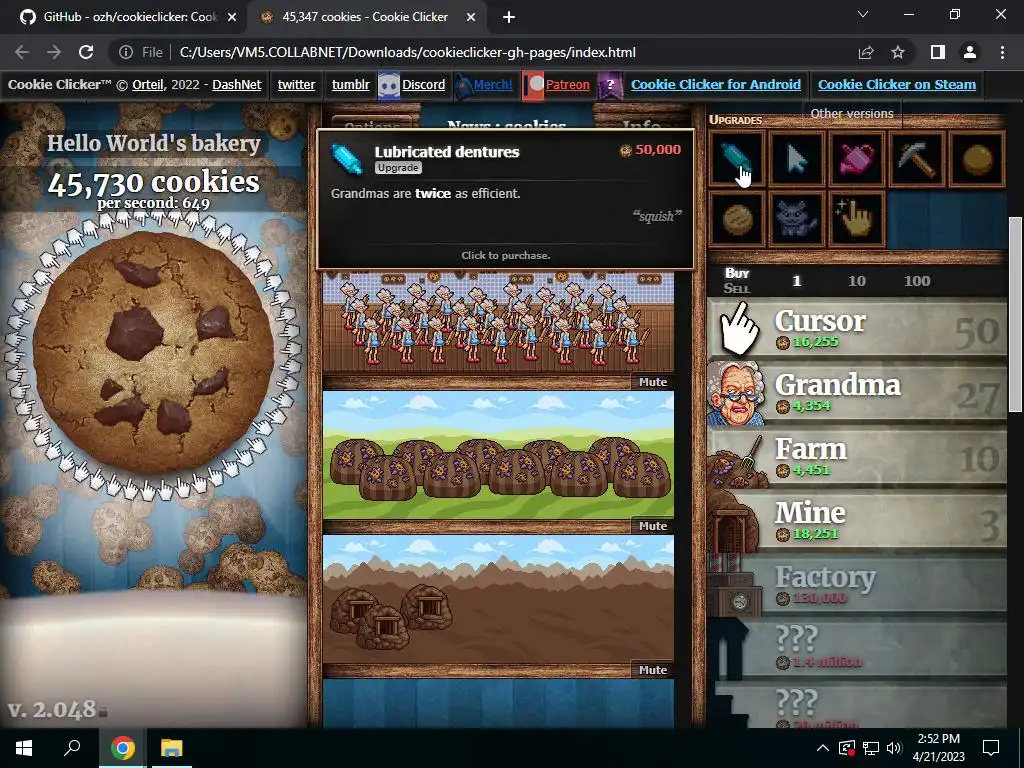
Task: Buy the pink watering can upgrade
Action: click(x=856, y=158)
